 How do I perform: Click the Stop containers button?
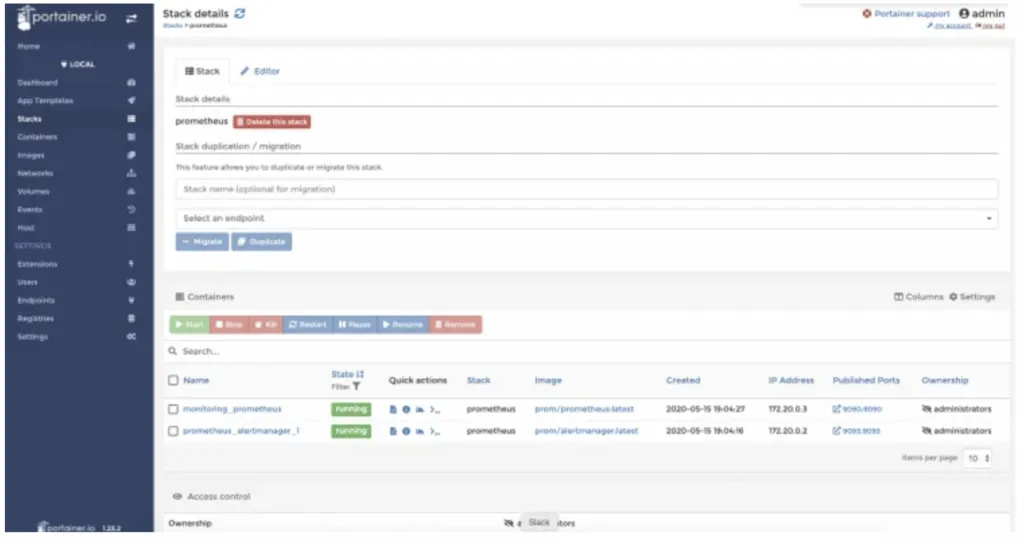click(229, 325)
